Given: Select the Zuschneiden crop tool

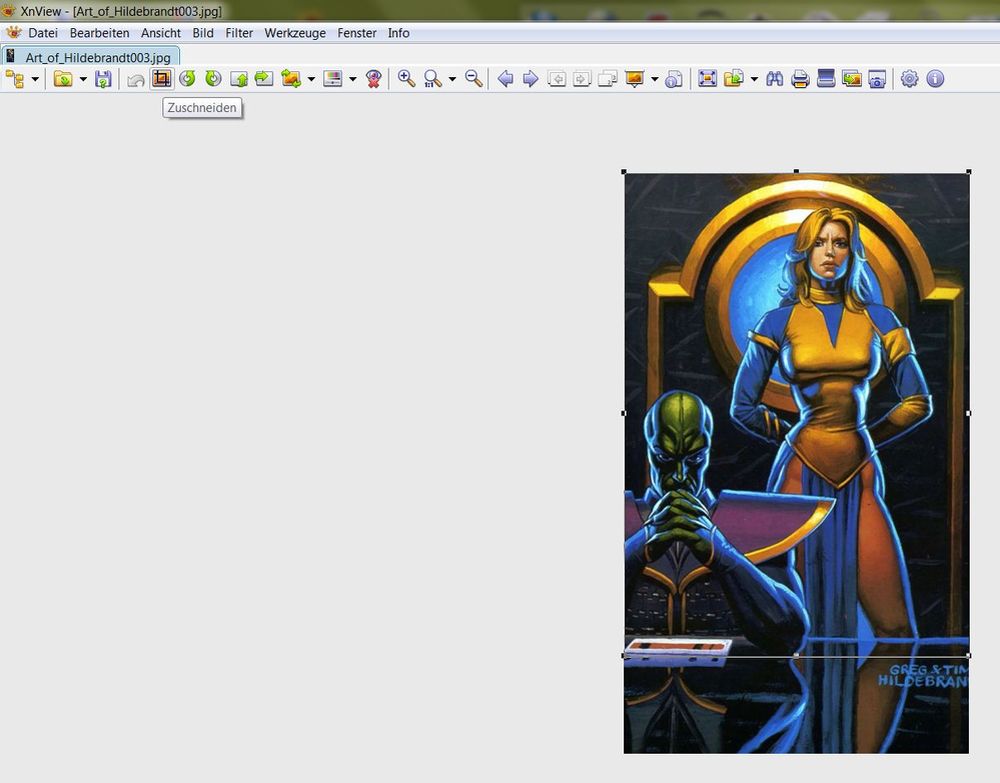Looking at the screenshot, I should point(161,79).
